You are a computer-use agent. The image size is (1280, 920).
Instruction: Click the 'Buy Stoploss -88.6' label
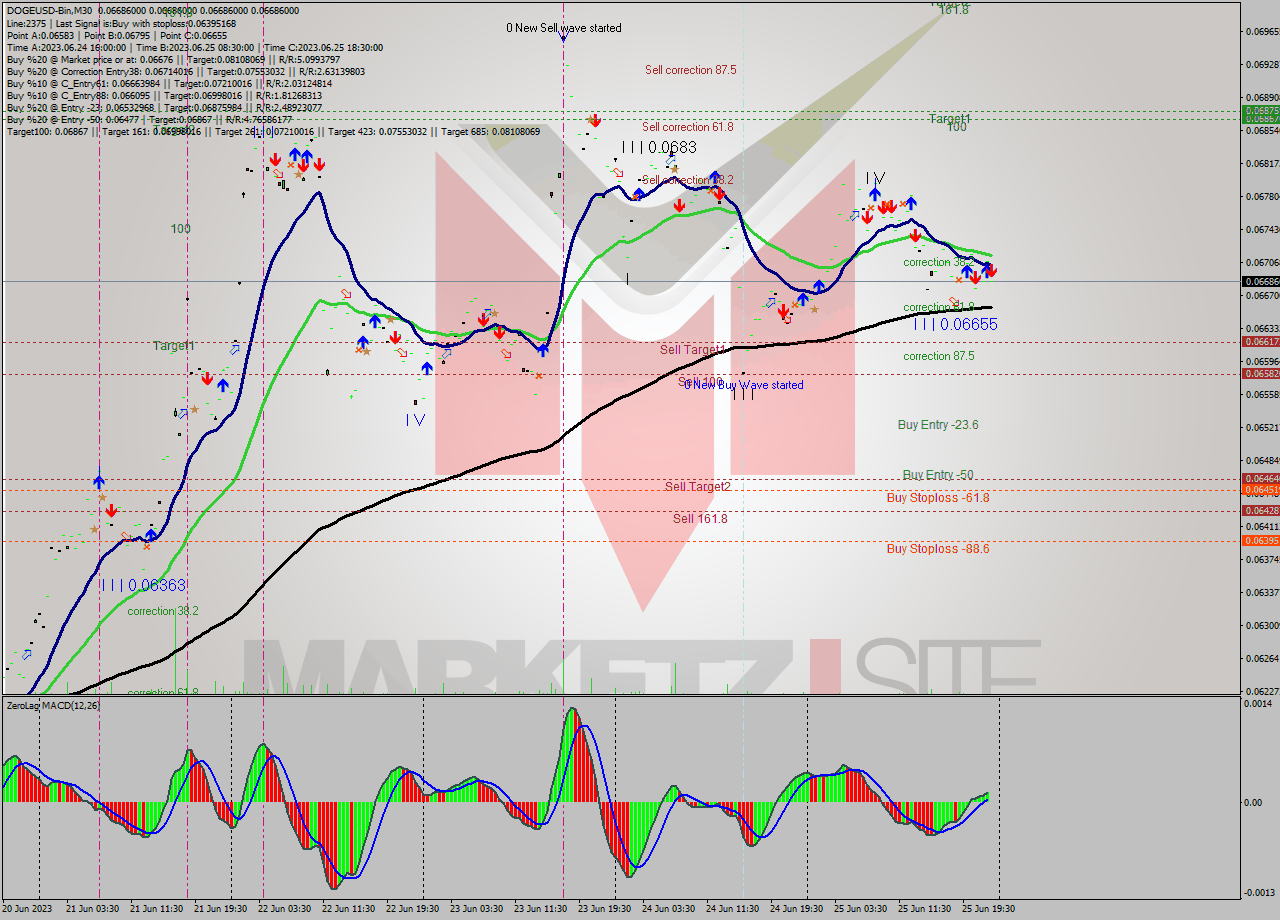coord(938,549)
